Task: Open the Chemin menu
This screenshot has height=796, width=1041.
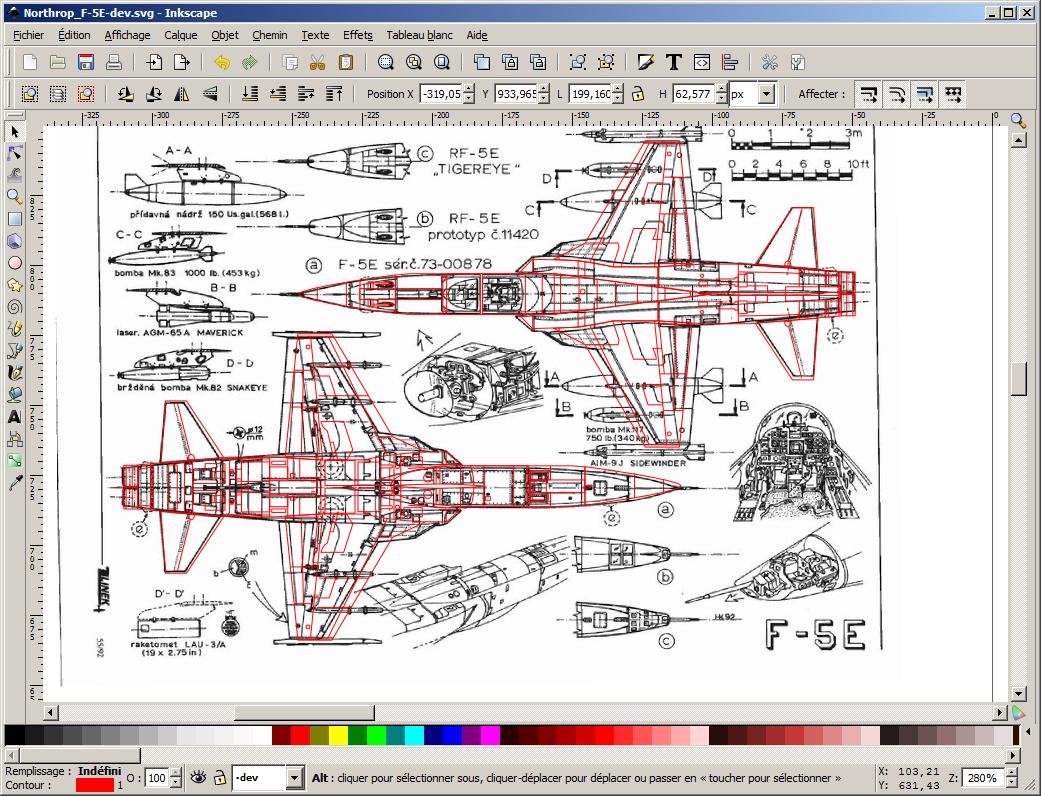Action: (x=269, y=35)
